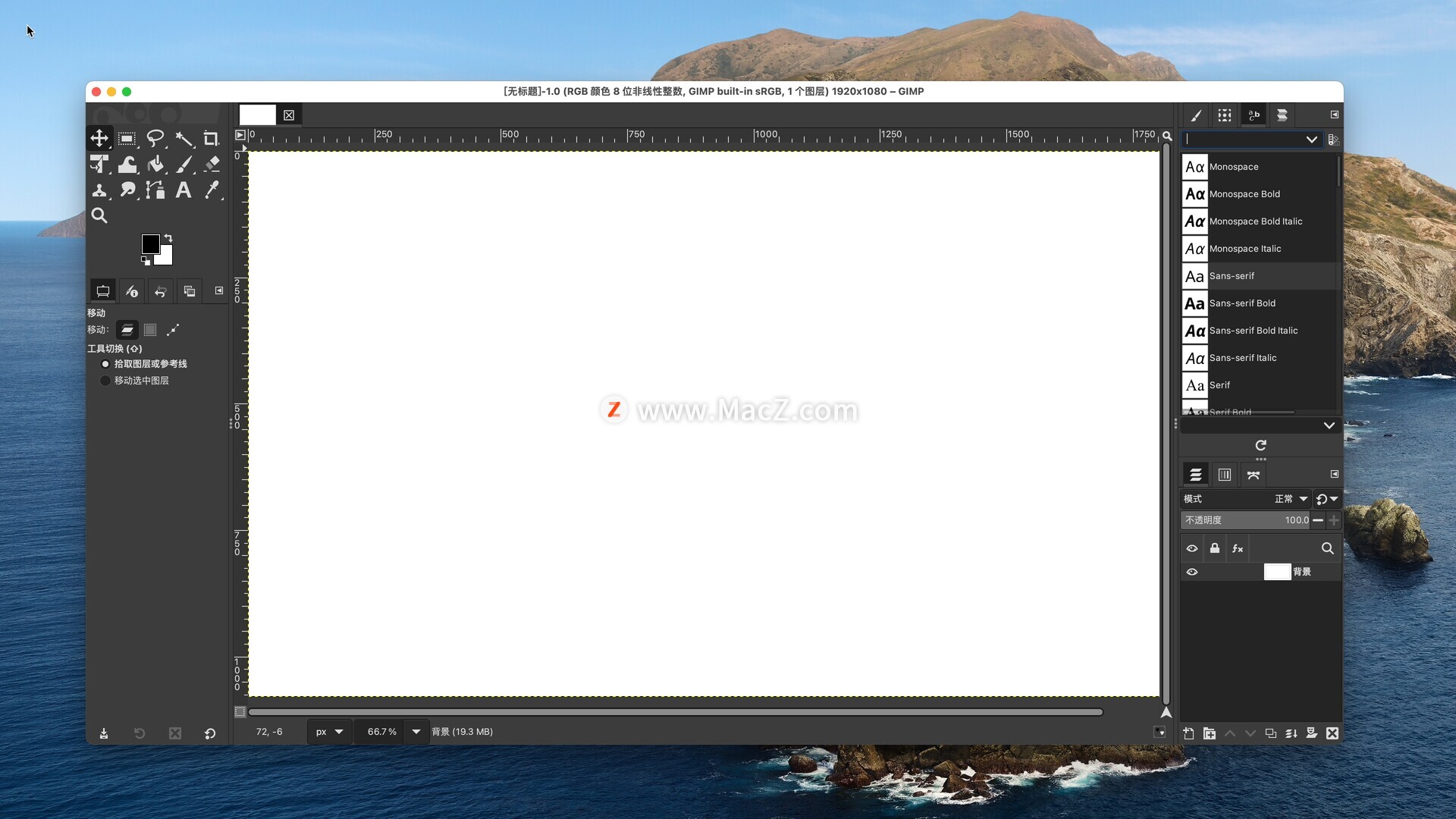Choose the Sans-serif Bold font
The width and height of the screenshot is (1456, 819).
[1242, 303]
